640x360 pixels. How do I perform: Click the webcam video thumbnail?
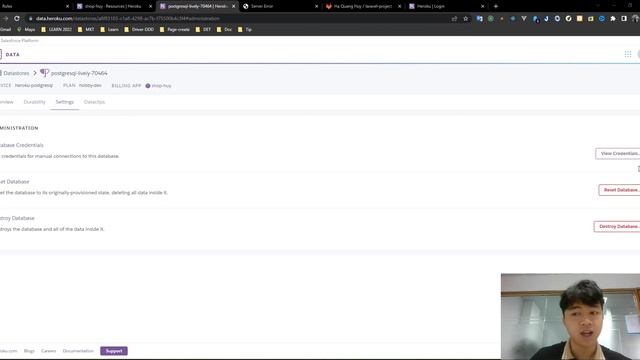(x=570, y=316)
